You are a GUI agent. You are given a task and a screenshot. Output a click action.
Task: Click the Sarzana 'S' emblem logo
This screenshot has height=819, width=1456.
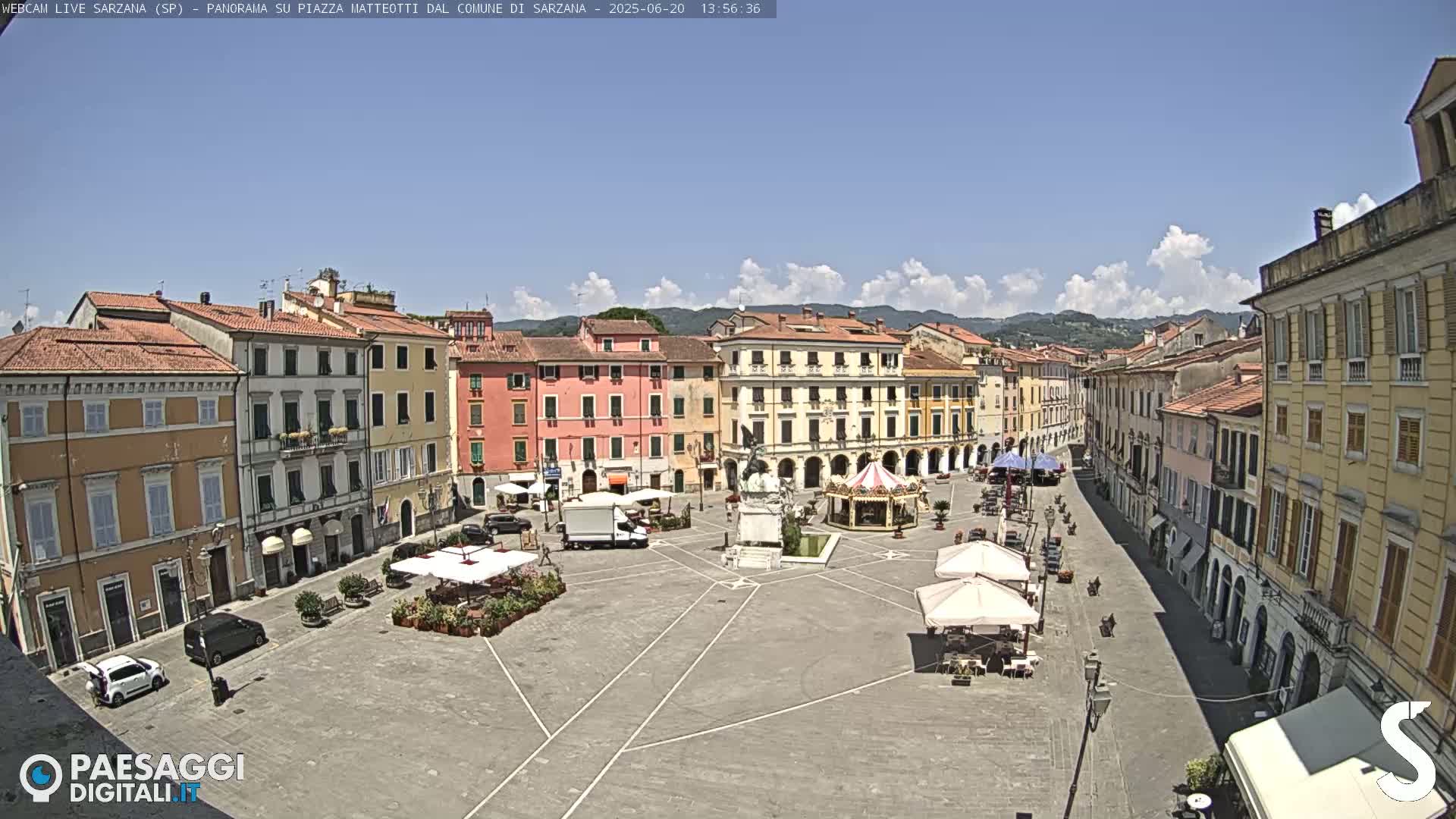pos(1406,751)
